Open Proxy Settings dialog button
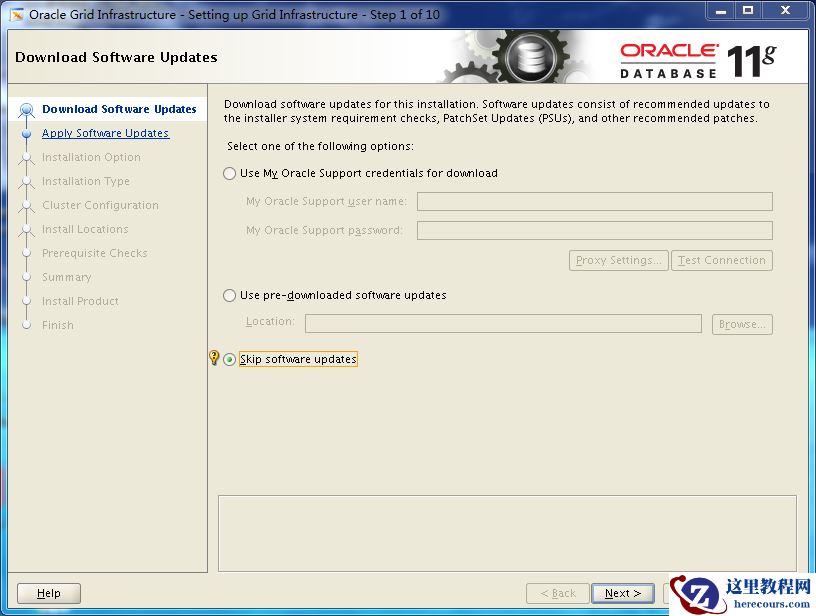Screen dimensions: 816x616 pos(619,261)
